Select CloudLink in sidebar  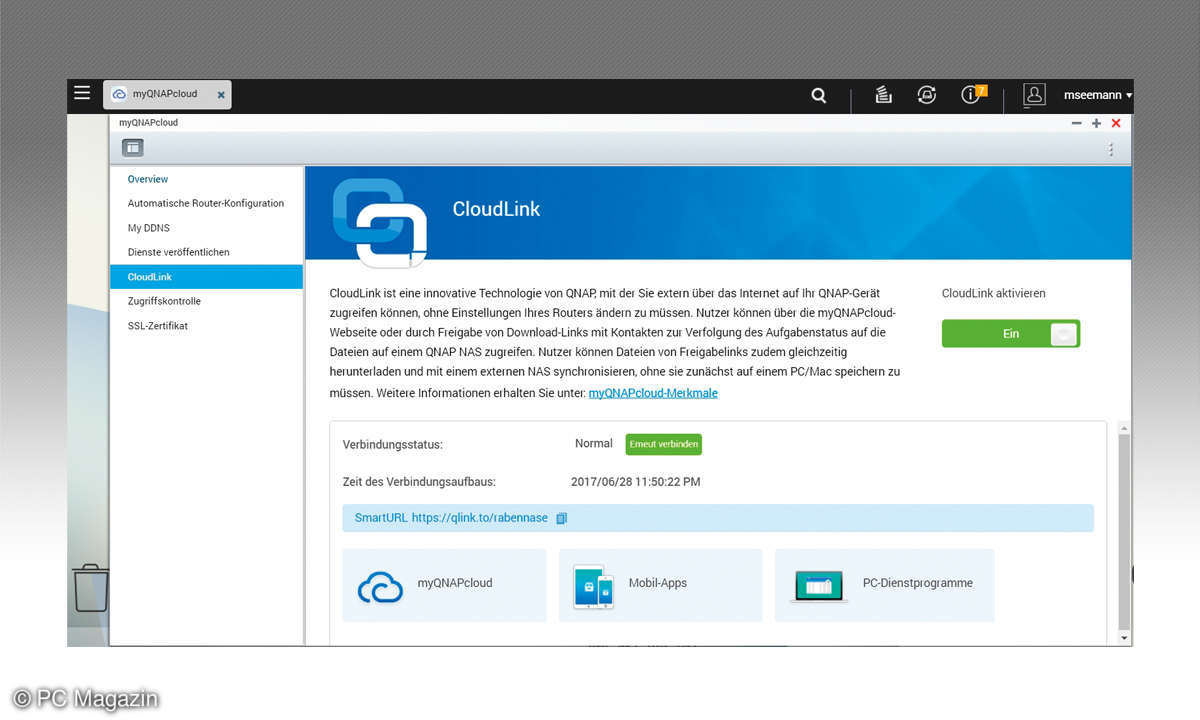[206, 277]
